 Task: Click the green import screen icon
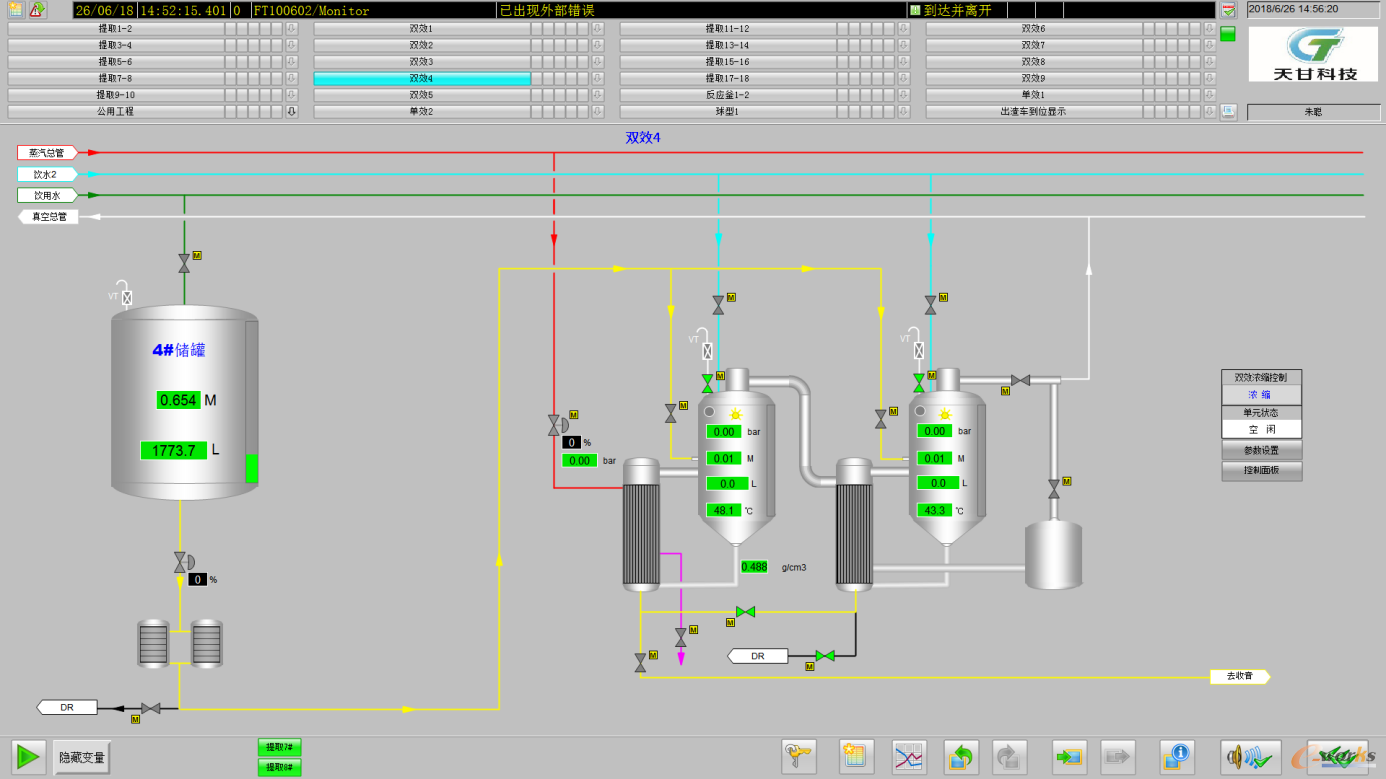click(1070, 757)
